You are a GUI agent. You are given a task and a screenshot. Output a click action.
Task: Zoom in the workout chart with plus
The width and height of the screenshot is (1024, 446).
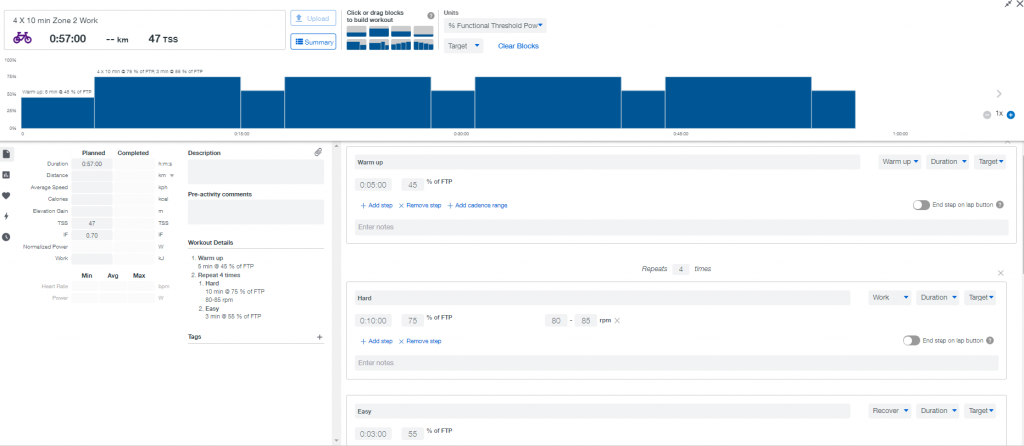click(1011, 115)
